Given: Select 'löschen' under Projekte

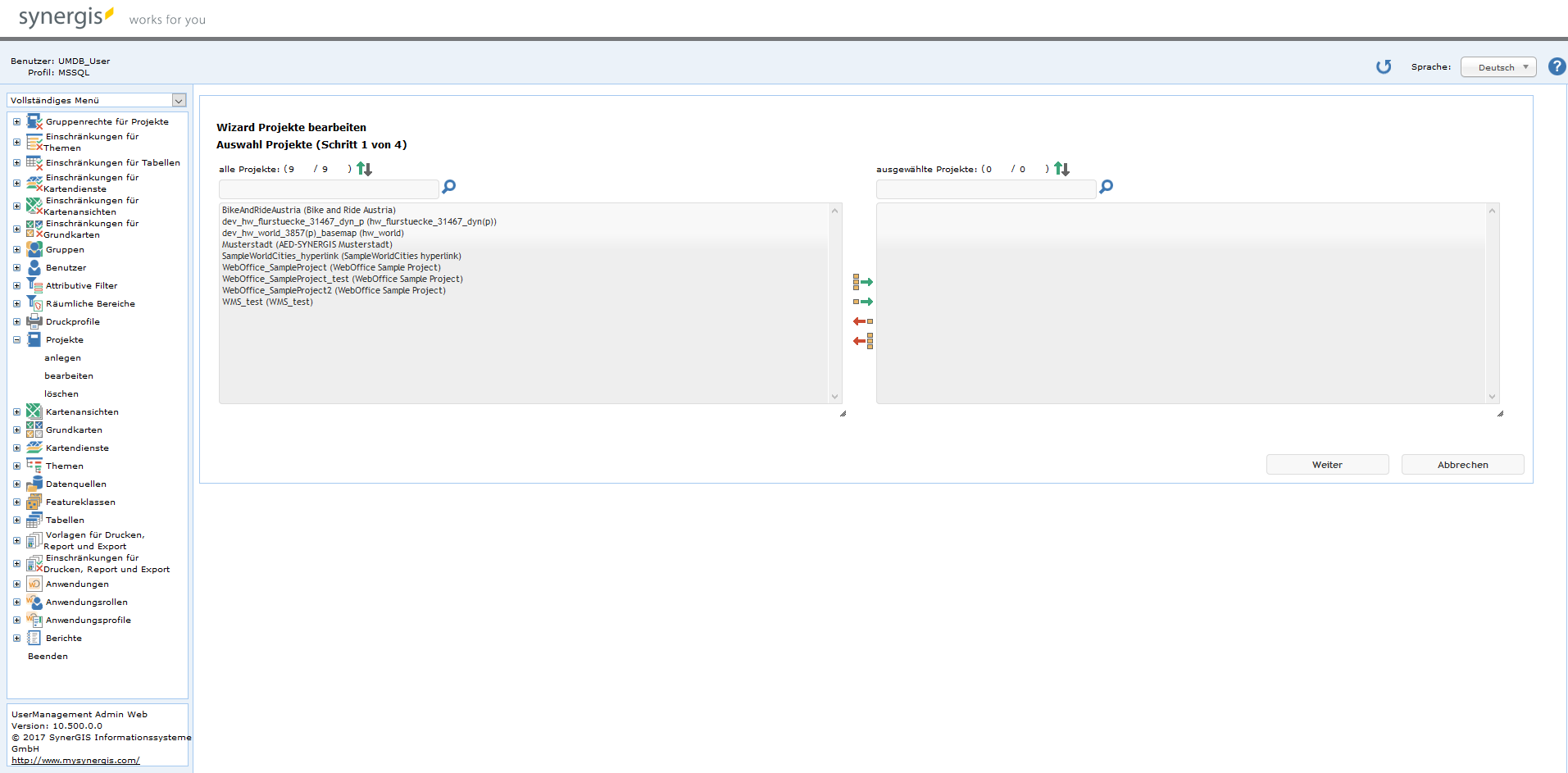Looking at the screenshot, I should pyautogui.click(x=61, y=393).
